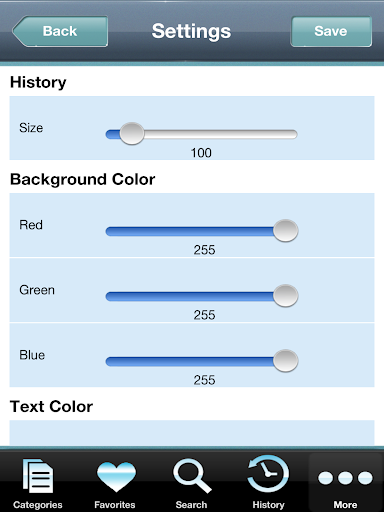Open the History clock icon
384x512 pixels.
click(x=268, y=474)
